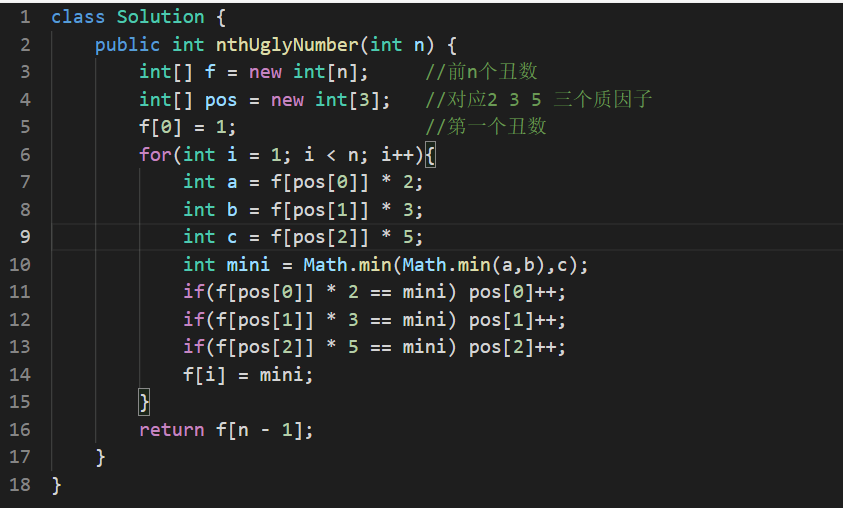The width and height of the screenshot is (843, 508).
Task: Click 'new int[3]' on line 4
Action: click(325, 100)
